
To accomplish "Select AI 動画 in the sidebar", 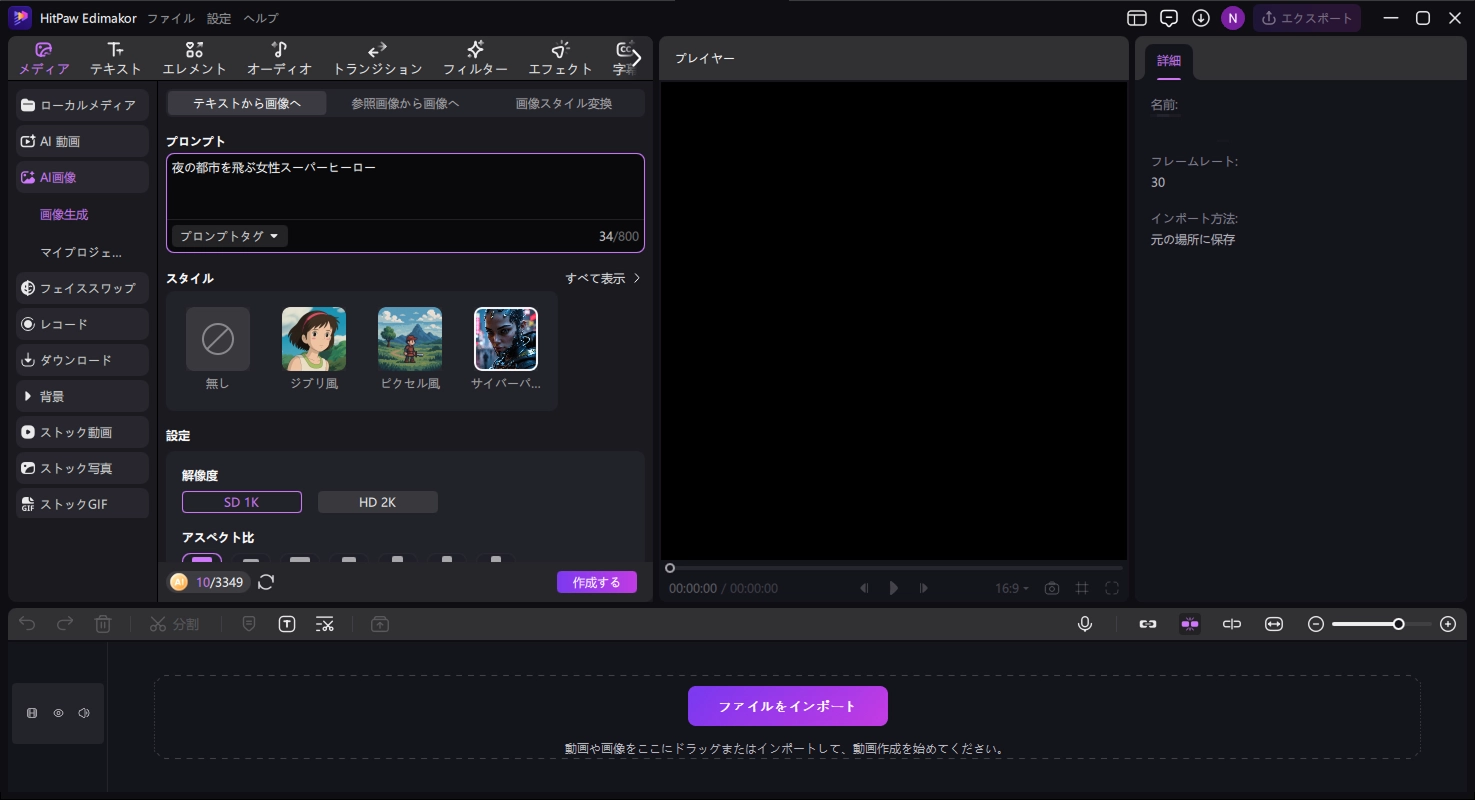I will (82, 141).
